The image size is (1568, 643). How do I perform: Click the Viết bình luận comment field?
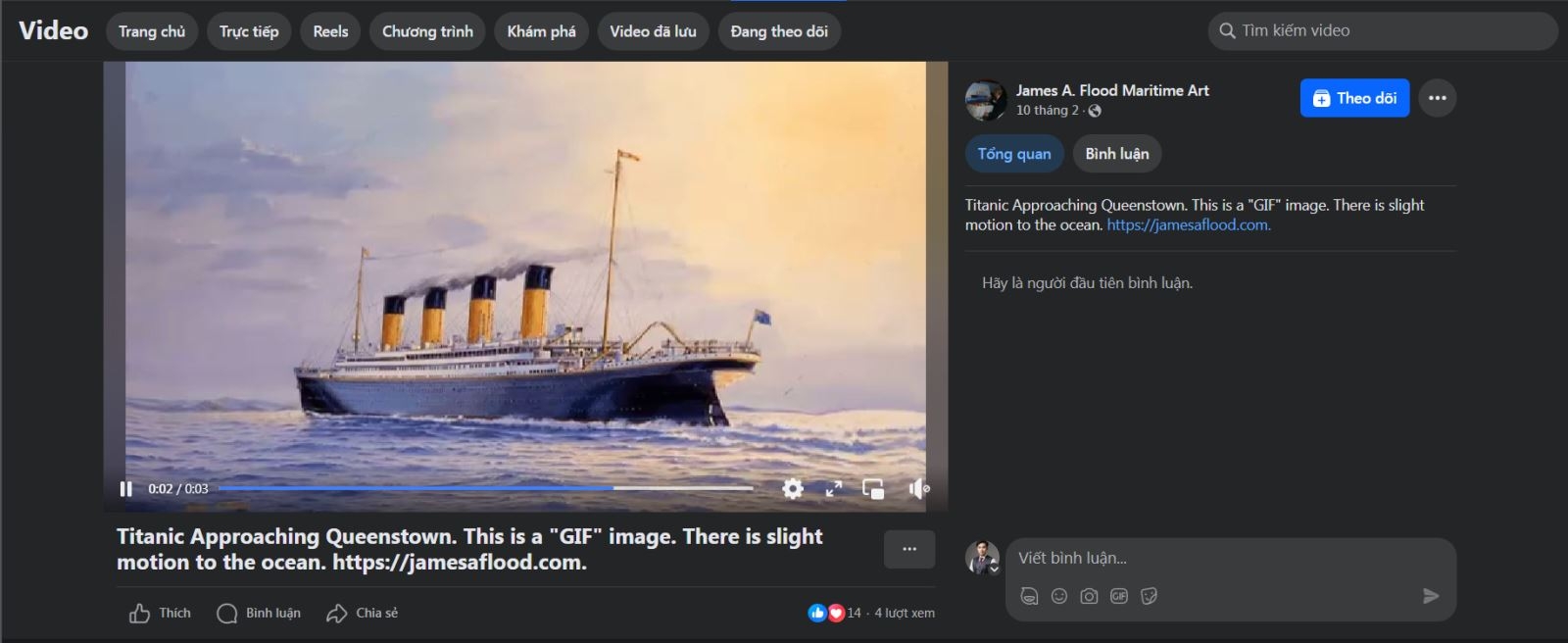point(1230,558)
